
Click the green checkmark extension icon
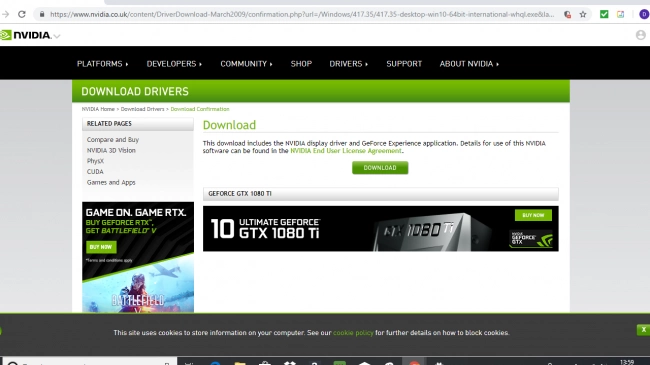coord(604,15)
